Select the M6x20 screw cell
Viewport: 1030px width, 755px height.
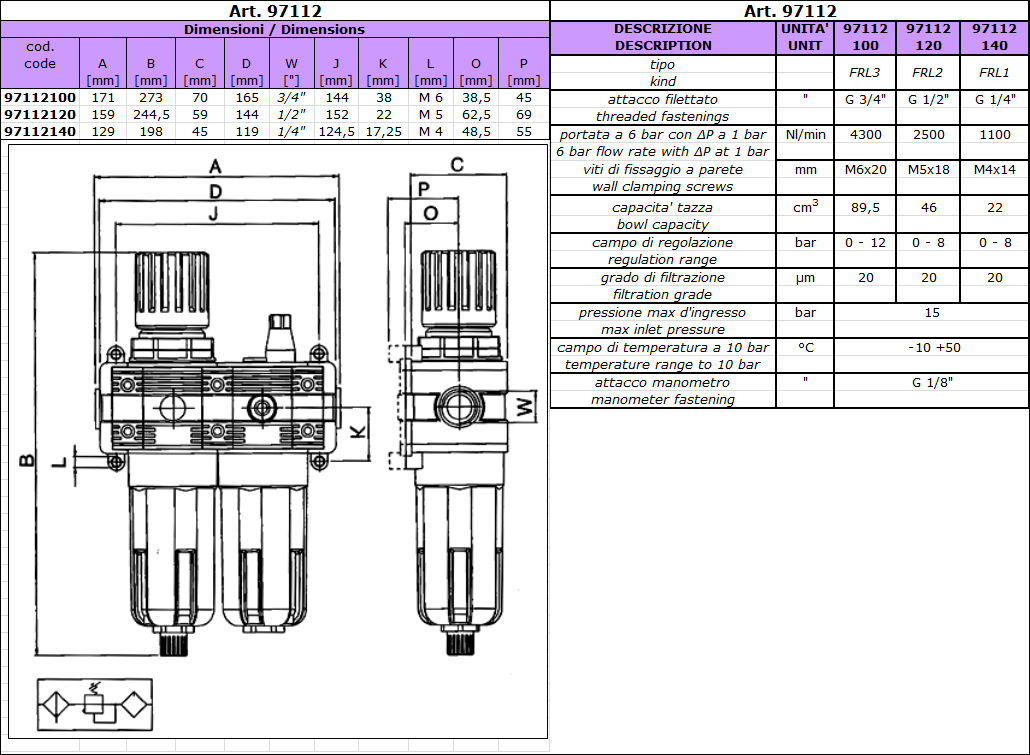(865, 170)
